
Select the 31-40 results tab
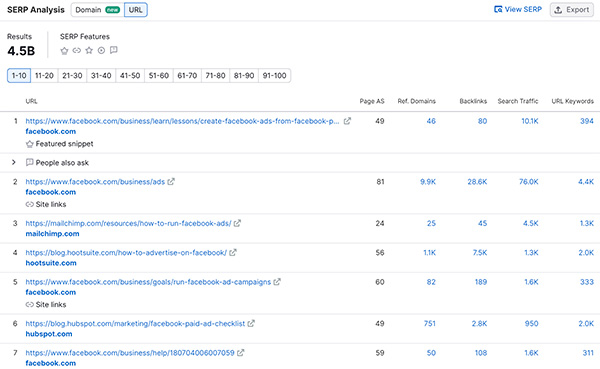101,75
